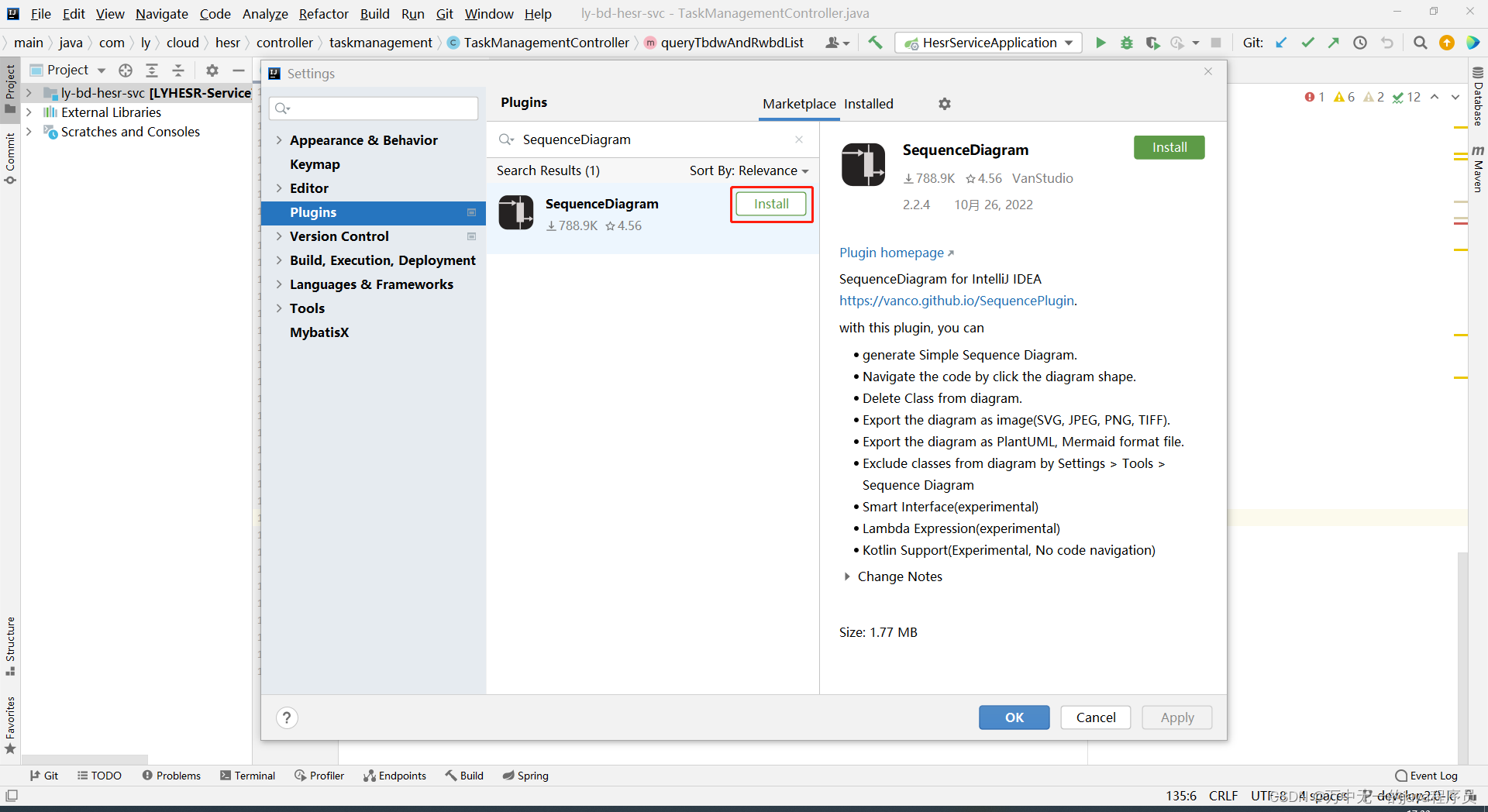Expand Languages & Frameworks settings
Image resolution: width=1488 pixels, height=812 pixels.
click(279, 284)
